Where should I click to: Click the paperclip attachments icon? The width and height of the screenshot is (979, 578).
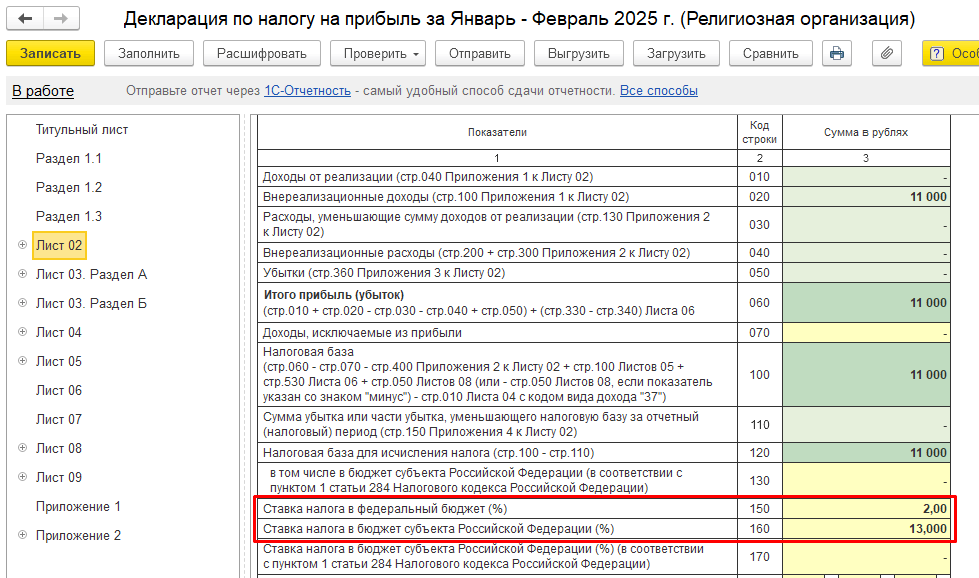click(887, 53)
